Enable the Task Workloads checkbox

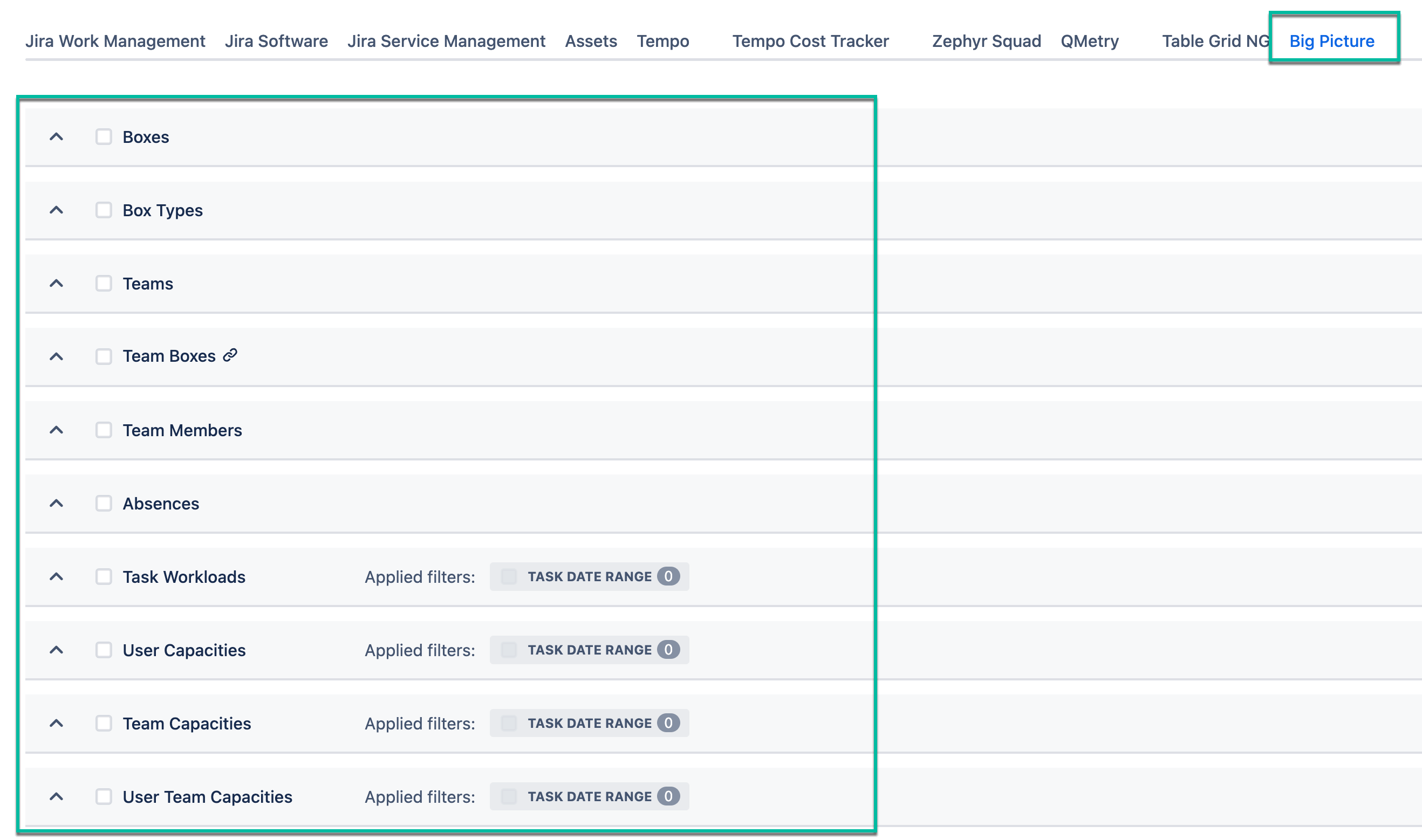(x=103, y=577)
